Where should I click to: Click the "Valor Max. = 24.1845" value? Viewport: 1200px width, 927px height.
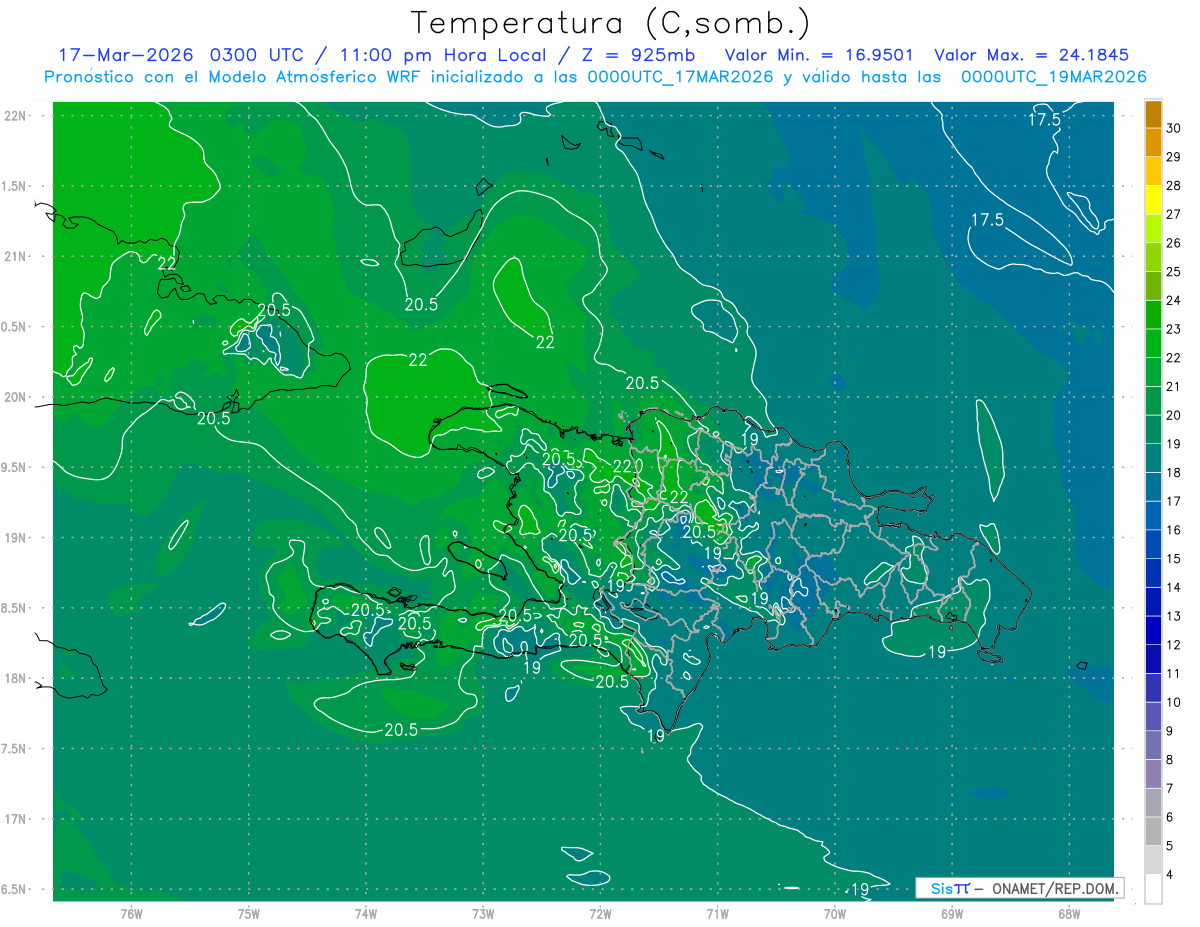point(1031,55)
